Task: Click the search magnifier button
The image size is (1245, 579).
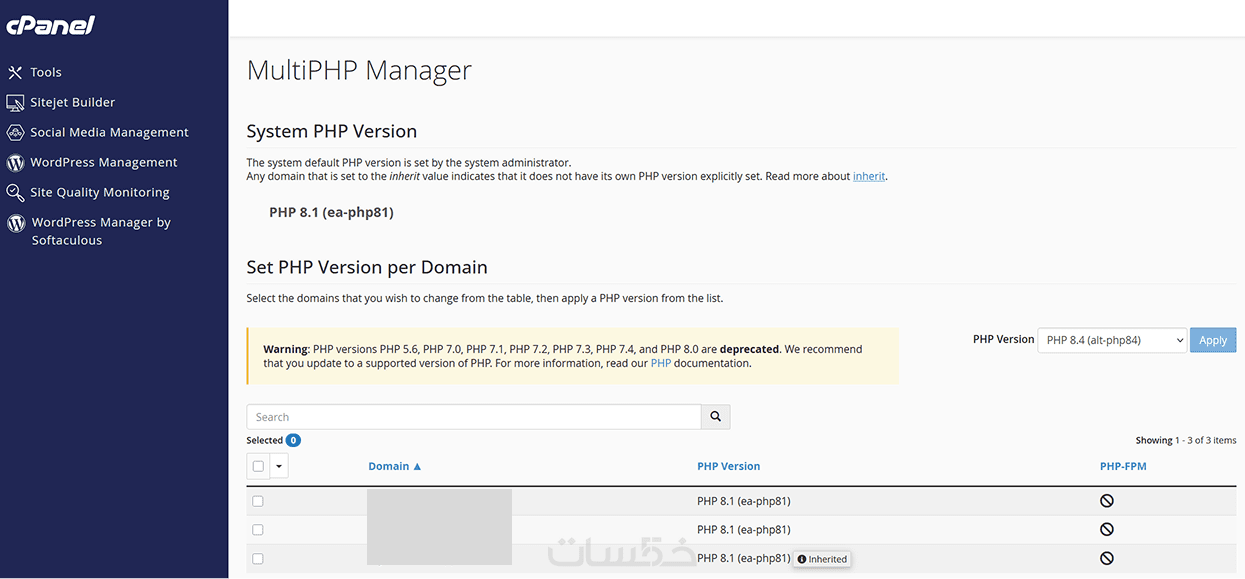Action: pyautogui.click(x=716, y=417)
